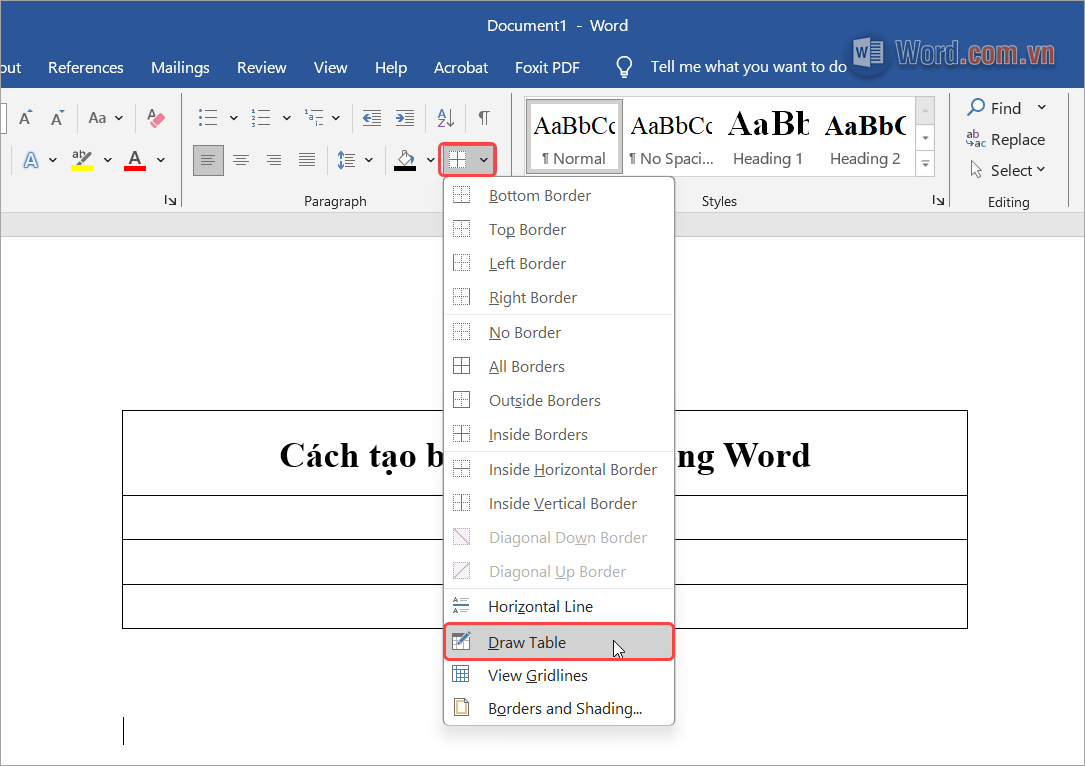
Task: Click the Tell me what you want to do box
Action: pyautogui.click(x=748, y=67)
